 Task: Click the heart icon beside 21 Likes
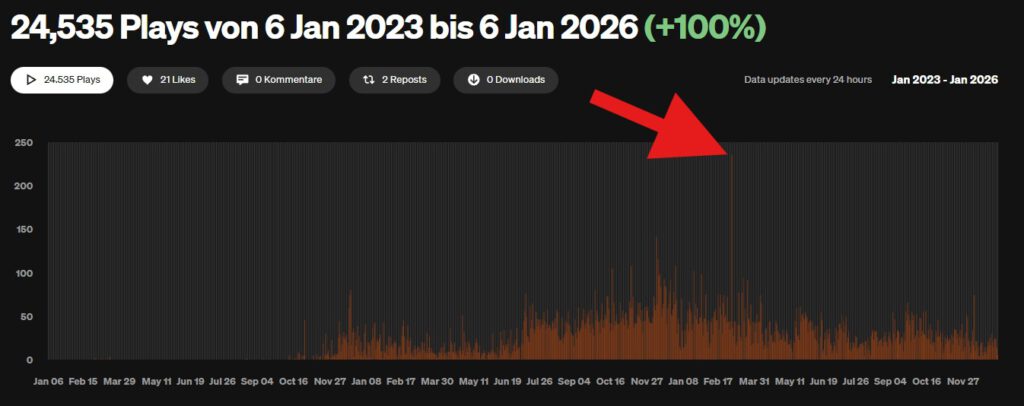click(147, 80)
